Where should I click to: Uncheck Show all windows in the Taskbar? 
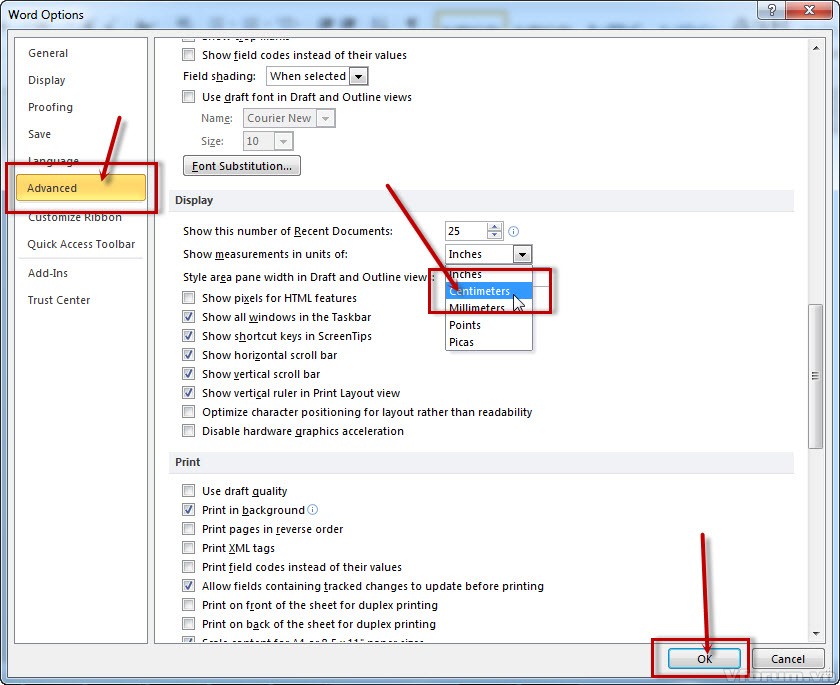pos(189,317)
